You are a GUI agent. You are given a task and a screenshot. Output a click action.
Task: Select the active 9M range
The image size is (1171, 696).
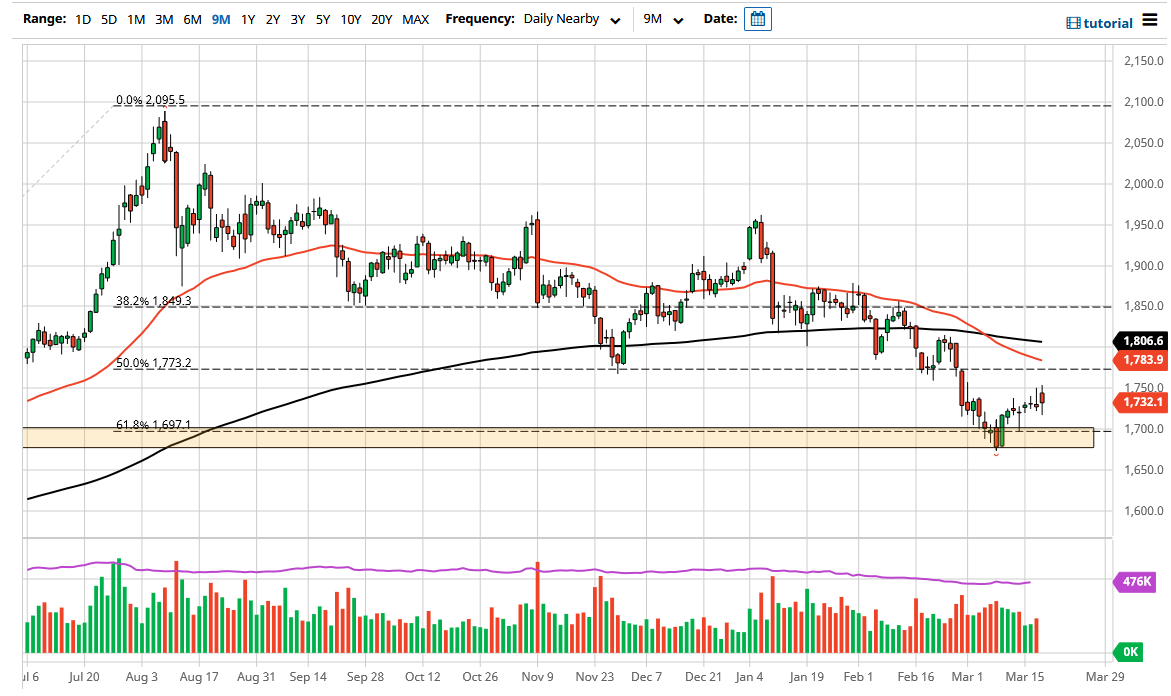pyautogui.click(x=221, y=19)
